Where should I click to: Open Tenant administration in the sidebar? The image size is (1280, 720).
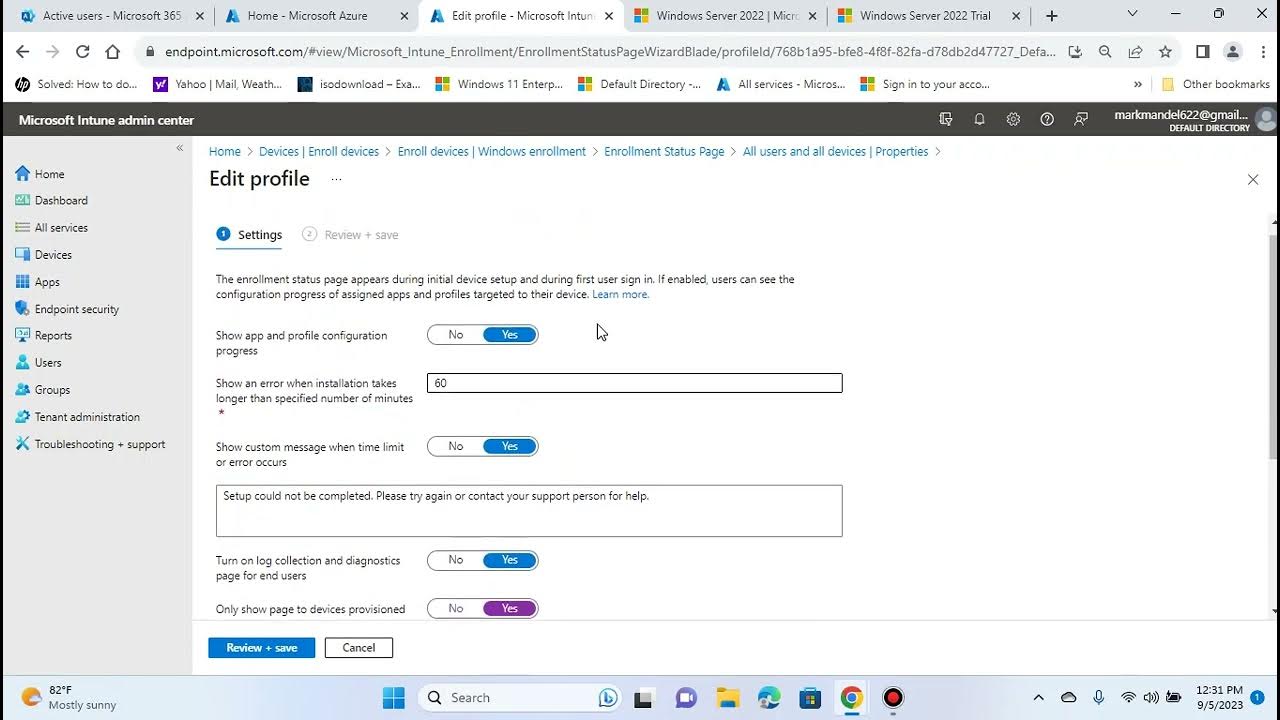[x=78, y=417]
